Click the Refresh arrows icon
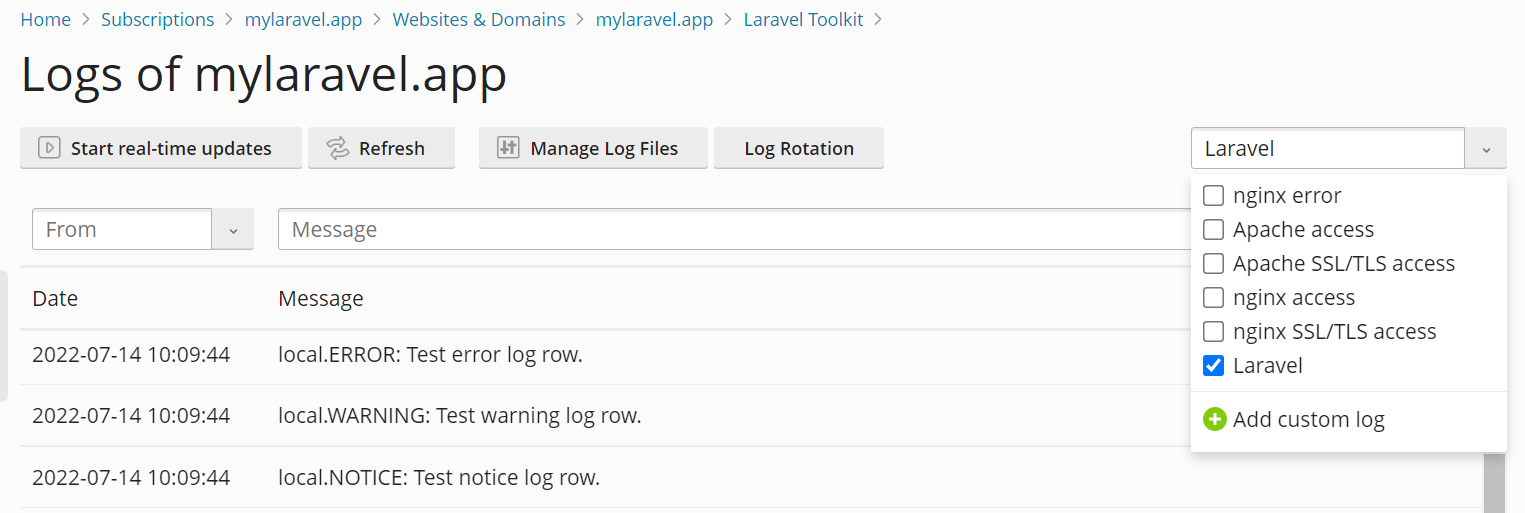The width and height of the screenshot is (1525, 513). click(338, 148)
